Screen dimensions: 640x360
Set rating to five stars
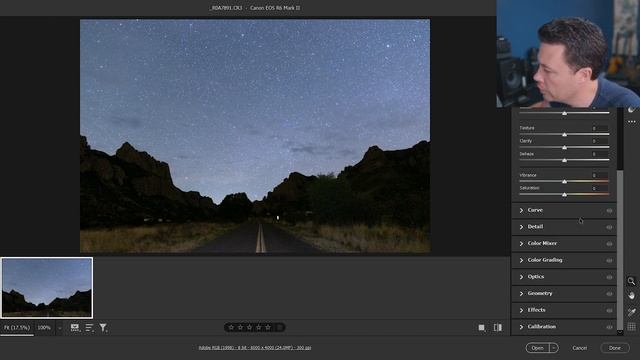268,327
